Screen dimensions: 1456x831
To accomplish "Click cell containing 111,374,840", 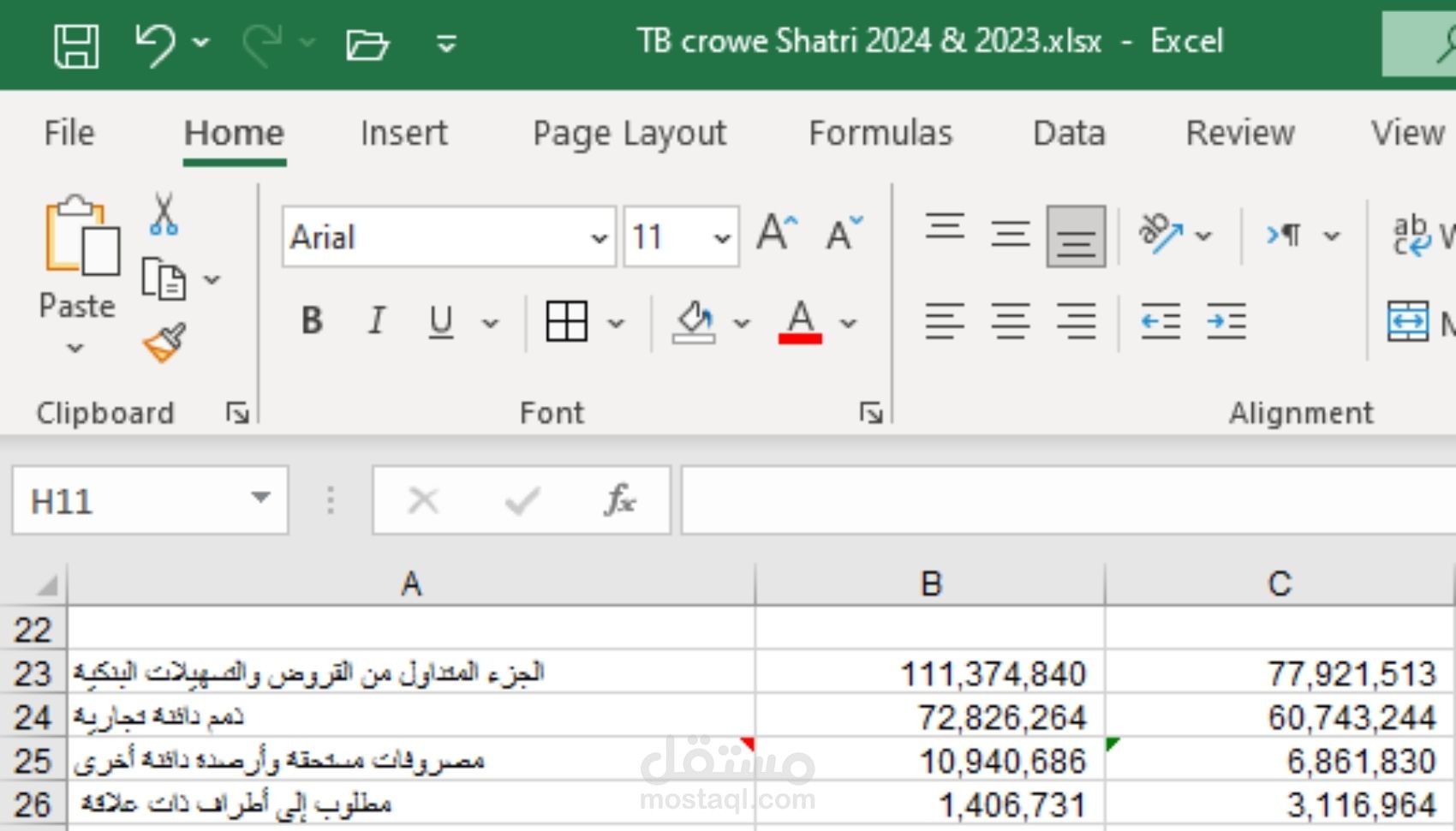I will (x=930, y=673).
